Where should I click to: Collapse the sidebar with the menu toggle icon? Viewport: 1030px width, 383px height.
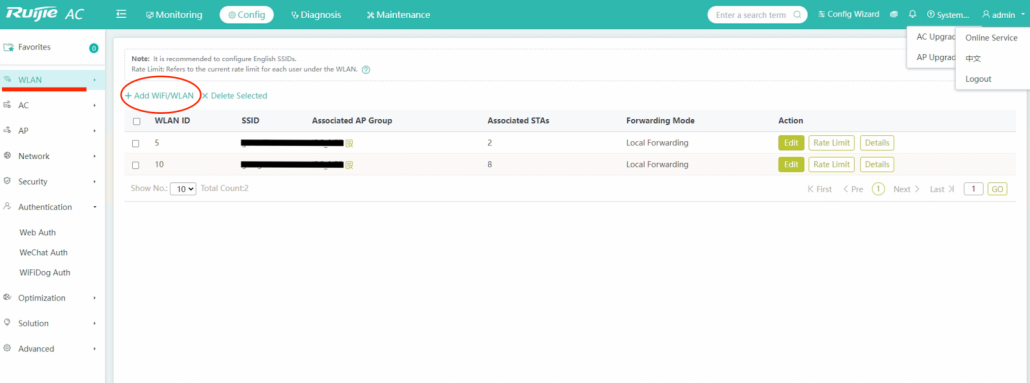pyautogui.click(x=121, y=14)
